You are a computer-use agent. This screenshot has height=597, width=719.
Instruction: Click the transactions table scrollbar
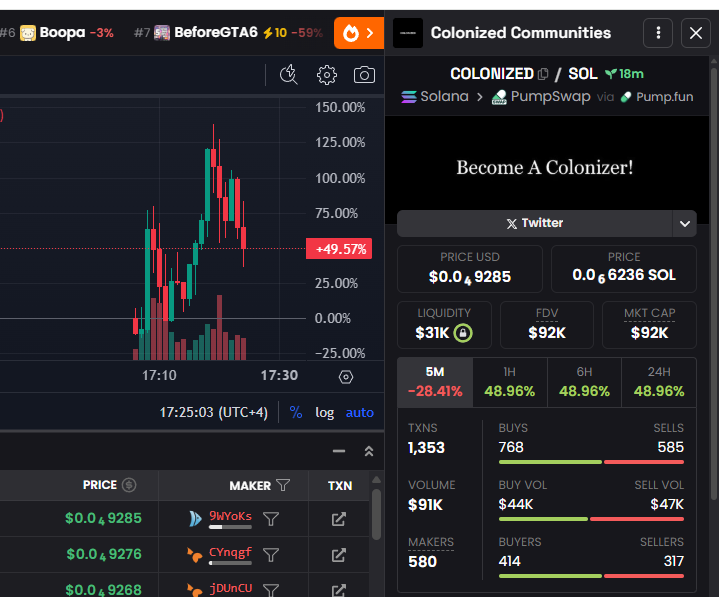(x=376, y=515)
